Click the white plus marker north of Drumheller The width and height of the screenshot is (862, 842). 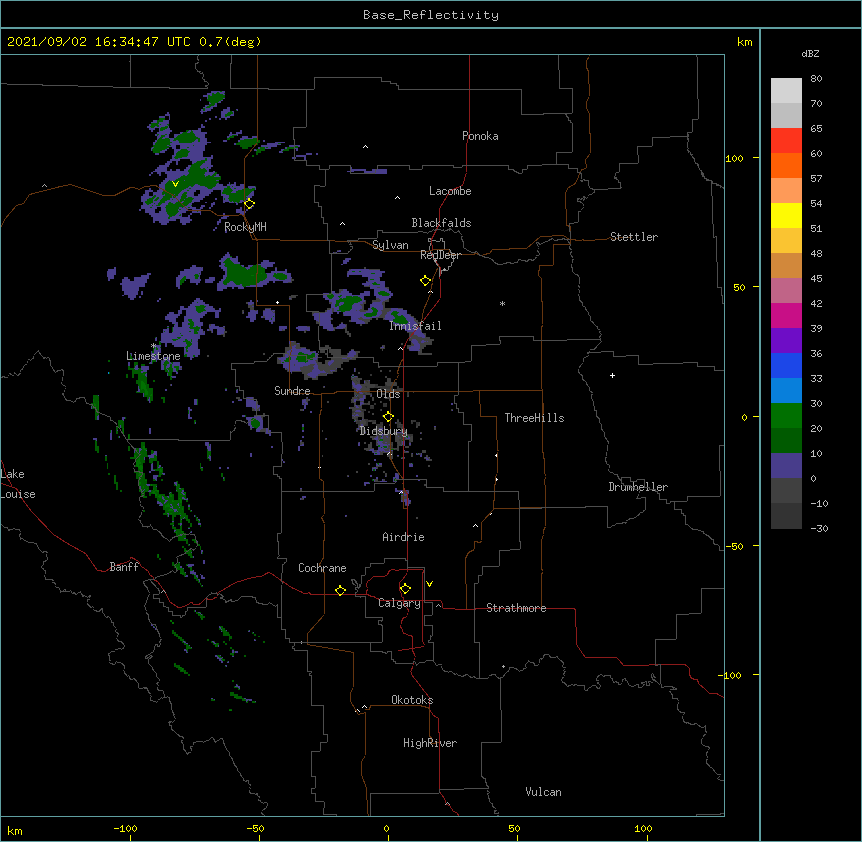click(612, 376)
